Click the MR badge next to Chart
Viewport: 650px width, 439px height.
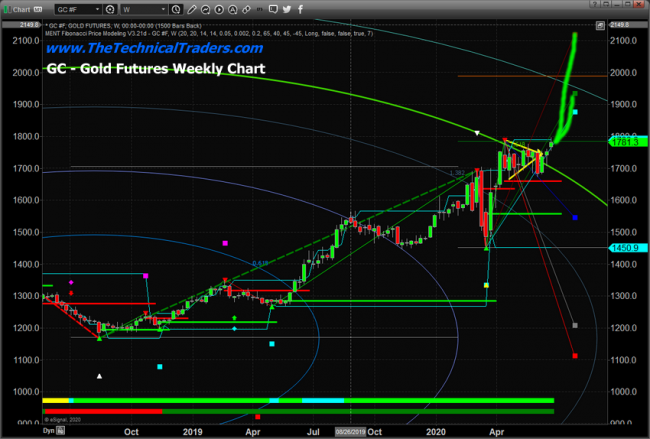(37, 9)
